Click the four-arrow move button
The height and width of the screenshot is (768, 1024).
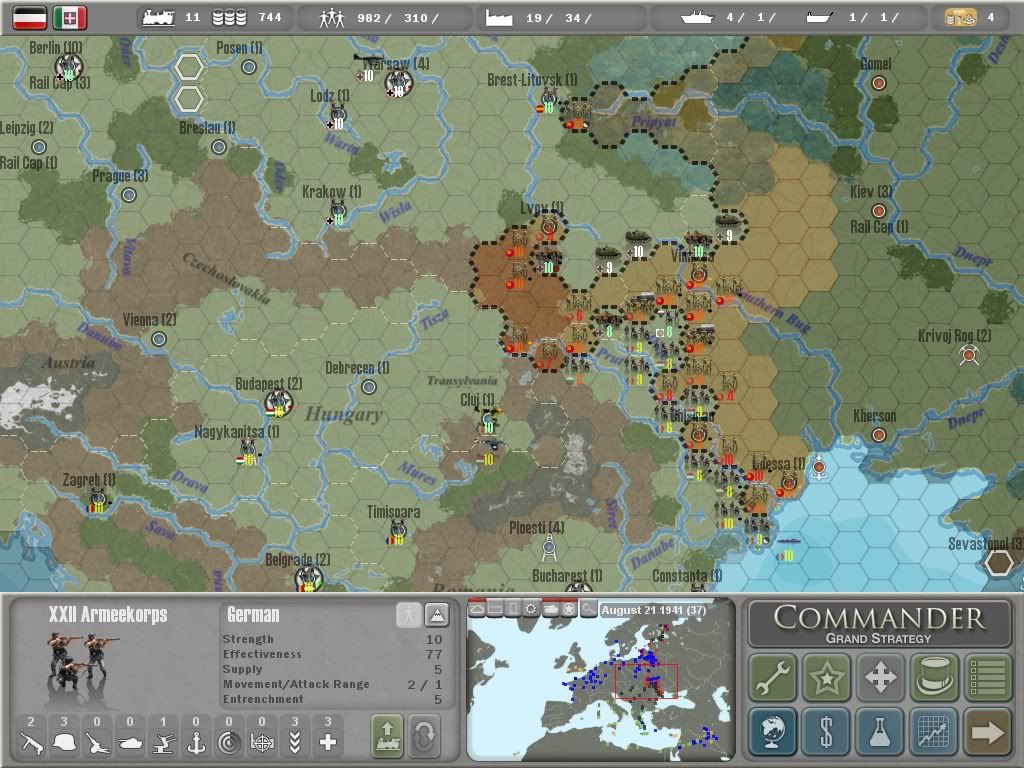point(880,677)
